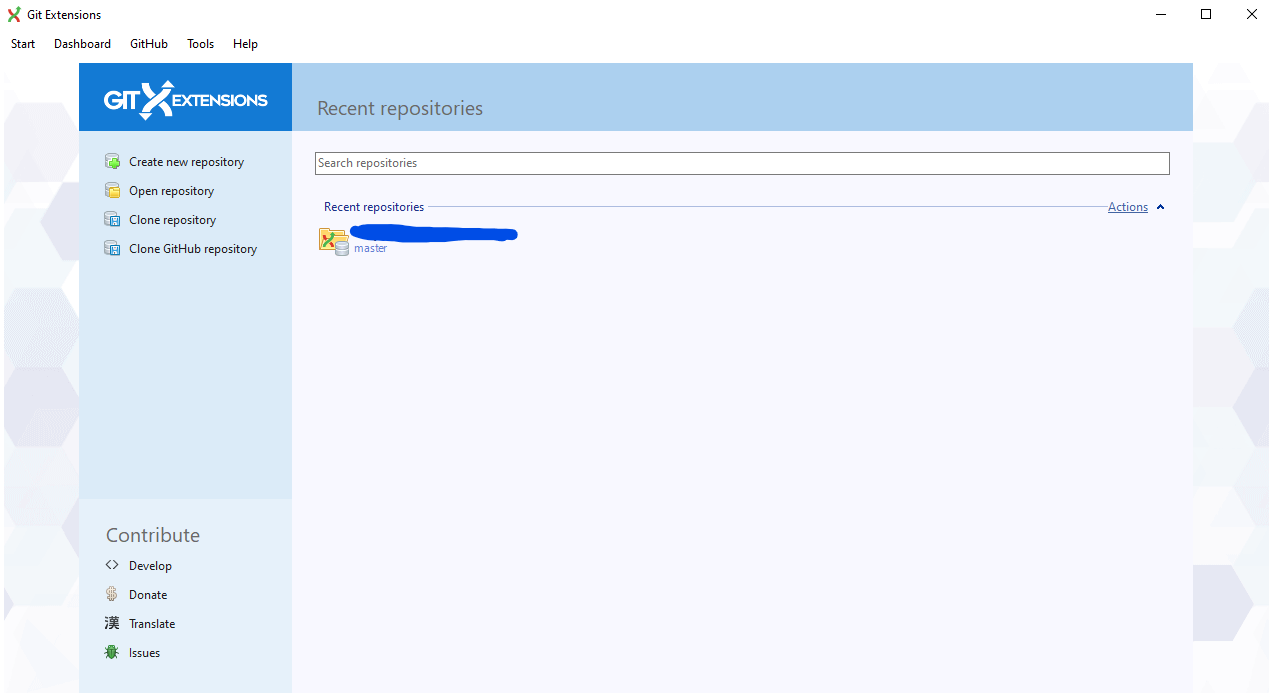
Task: Click the Clone GitHub repository icon
Action: [112, 248]
